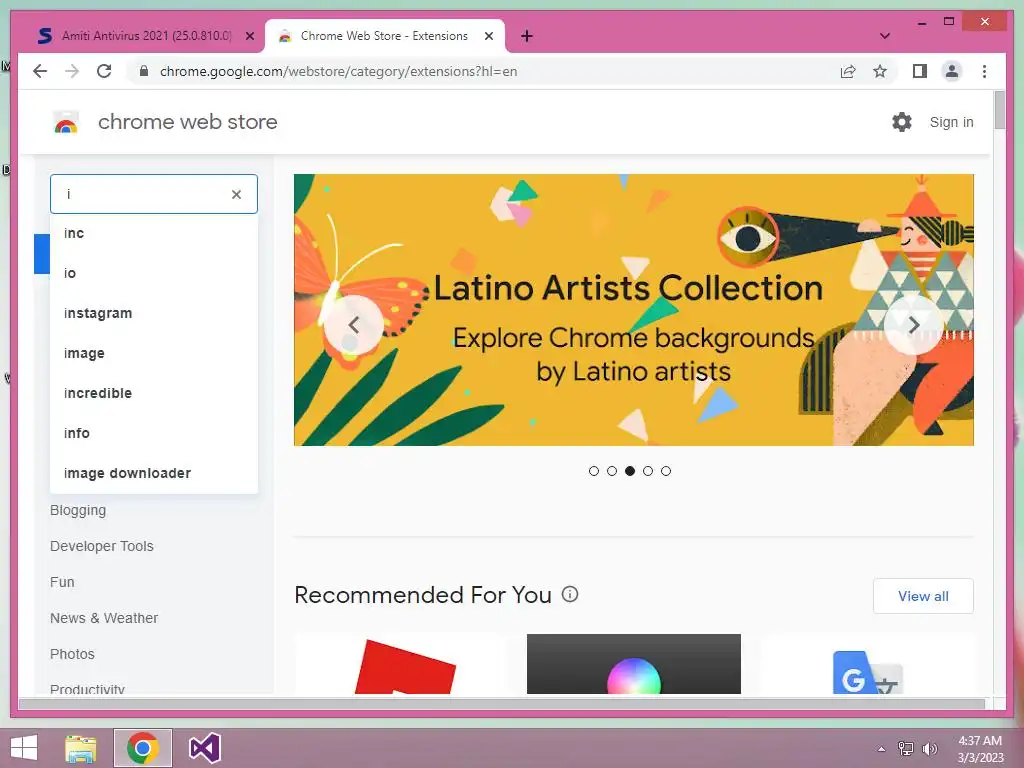The image size is (1024, 768).
Task: View site info via lock icon
Action: 144,71
